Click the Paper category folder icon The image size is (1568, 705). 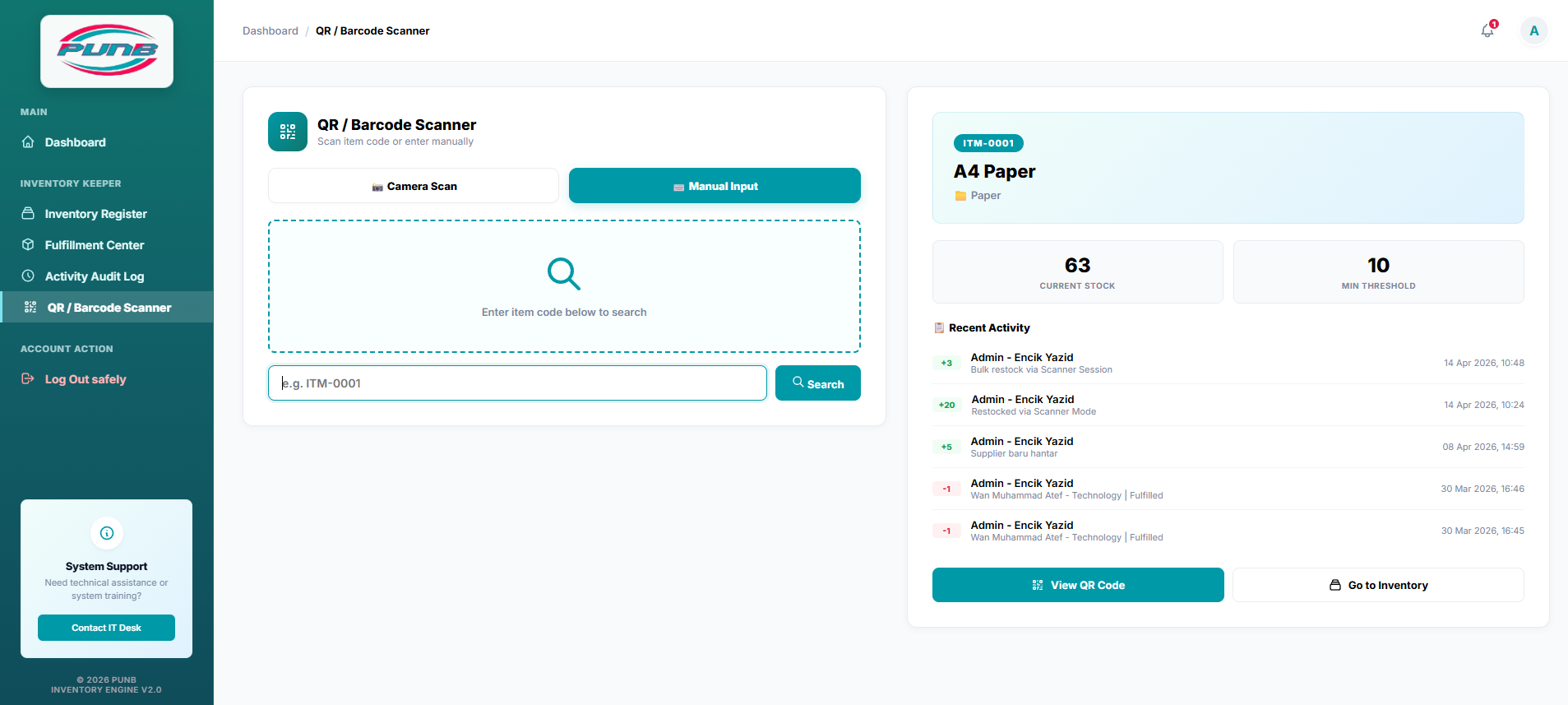[960, 196]
